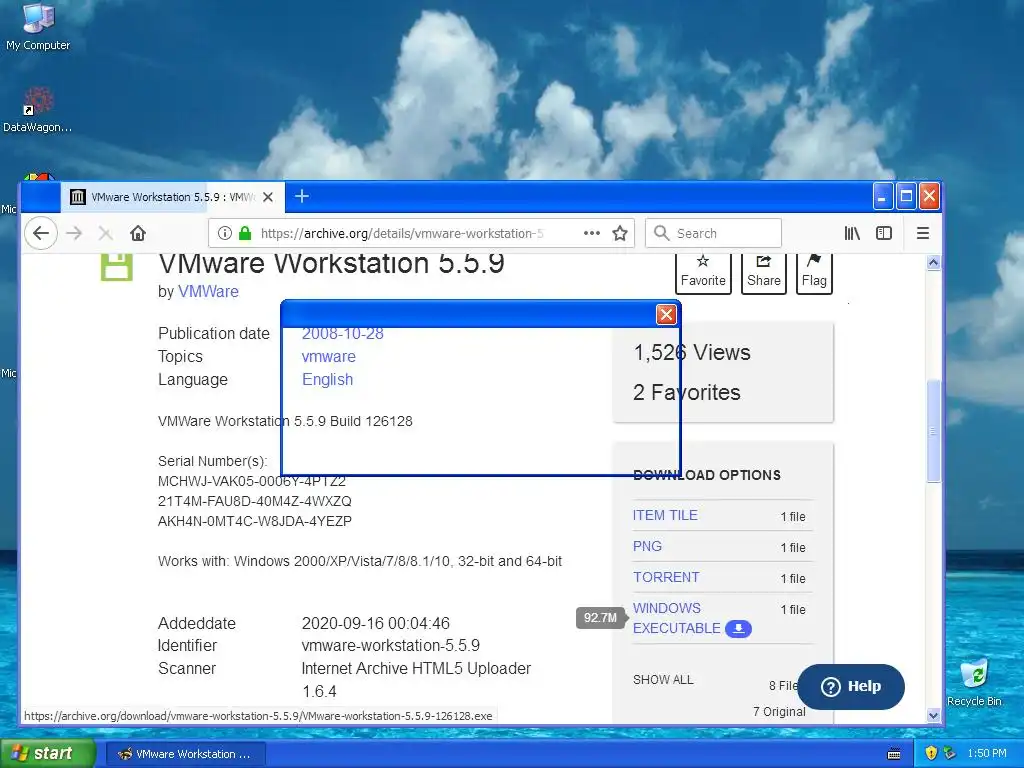
Task: Click the Forward arrow in the browser toolbar
Action: [74, 233]
